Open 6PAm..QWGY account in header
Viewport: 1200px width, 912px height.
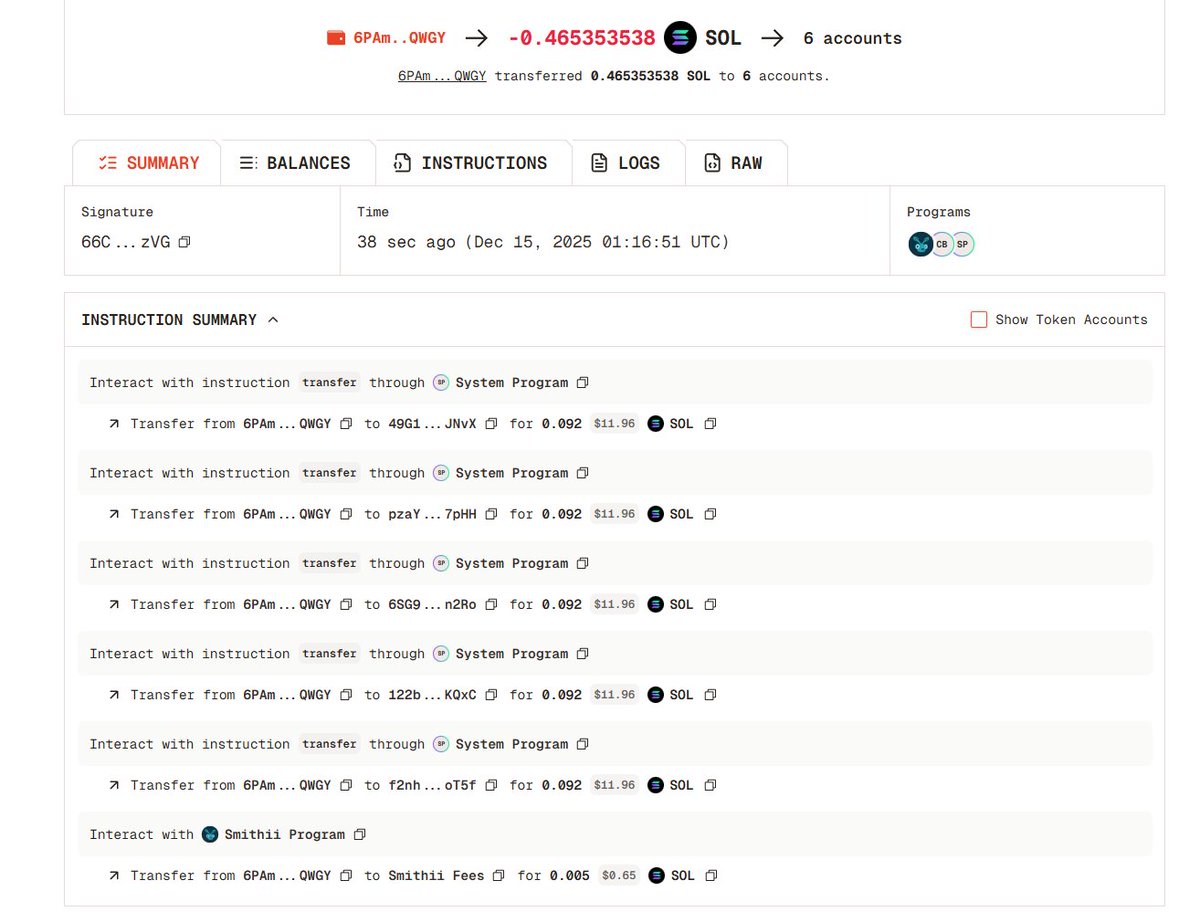pyautogui.click(x=400, y=38)
